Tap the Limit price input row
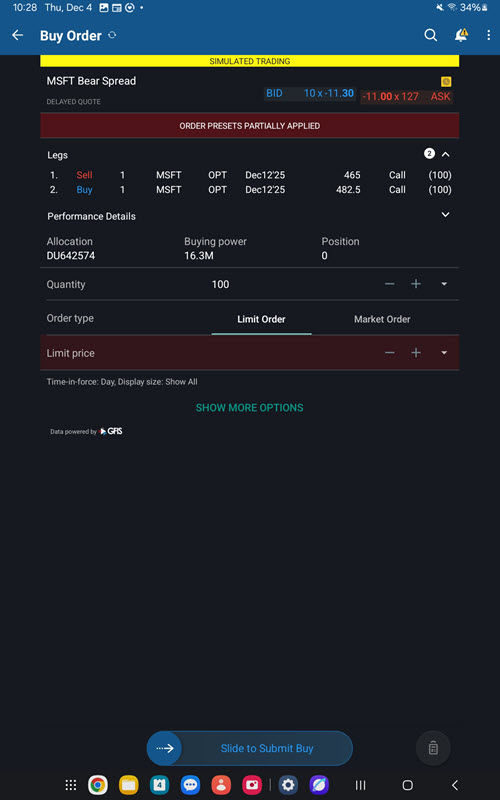The height and width of the screenshot is (800, 500). 249,353
